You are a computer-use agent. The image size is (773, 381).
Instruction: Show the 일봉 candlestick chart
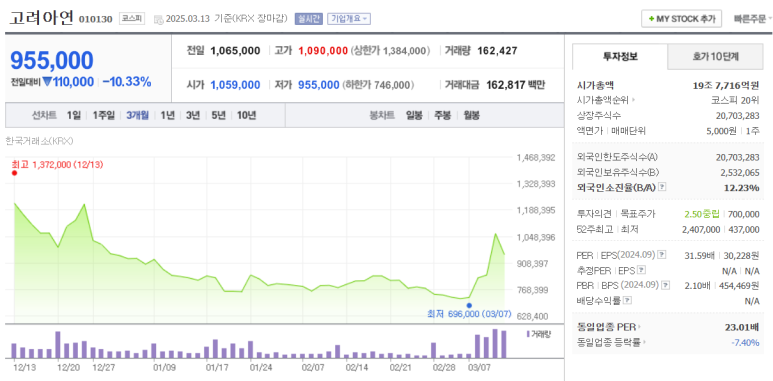click(x=414, y=115)
